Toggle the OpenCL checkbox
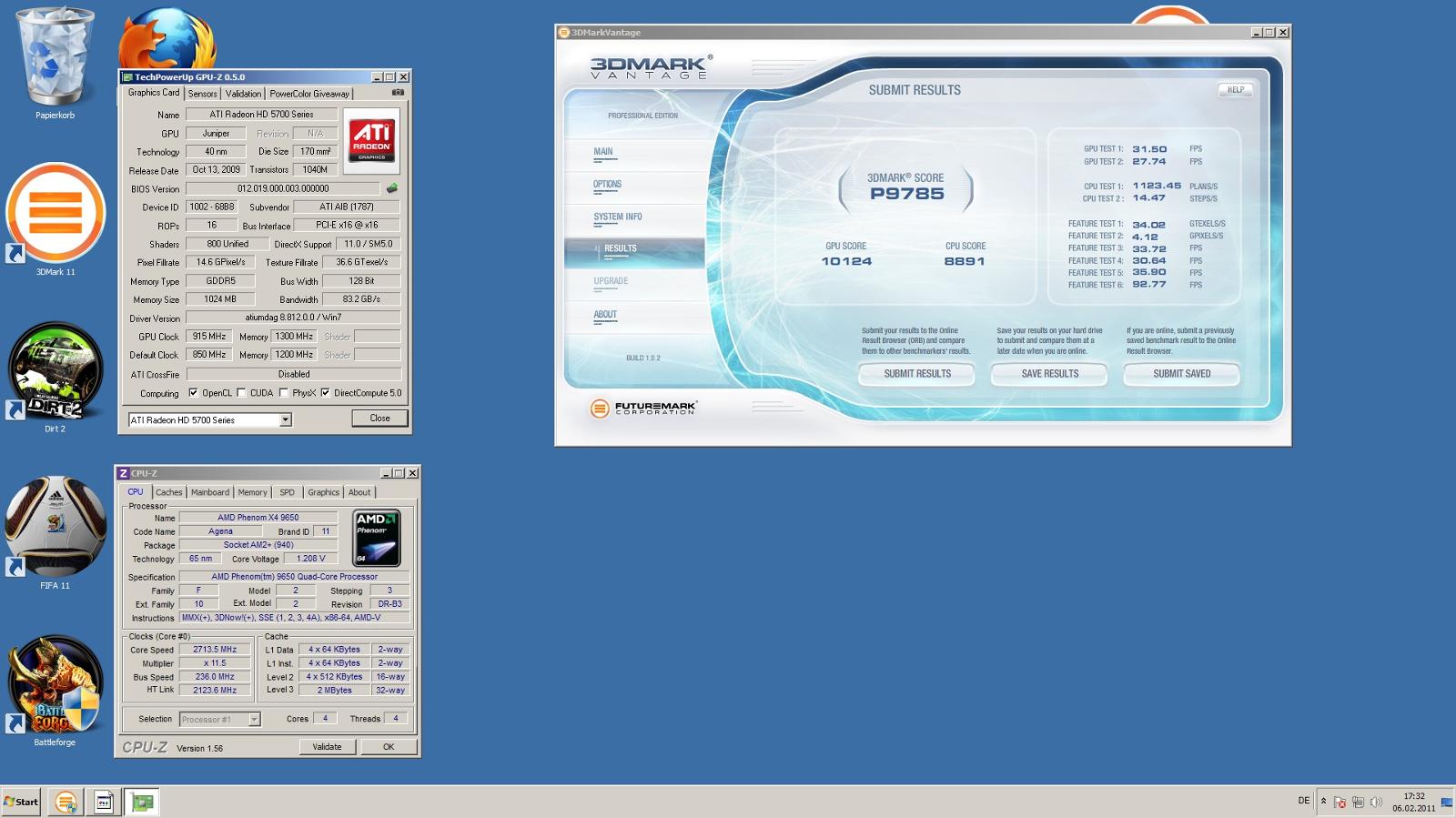Image resolution: width=1456 pixels, height=818 pixels. pyautogui.click(x=193, y=393)
